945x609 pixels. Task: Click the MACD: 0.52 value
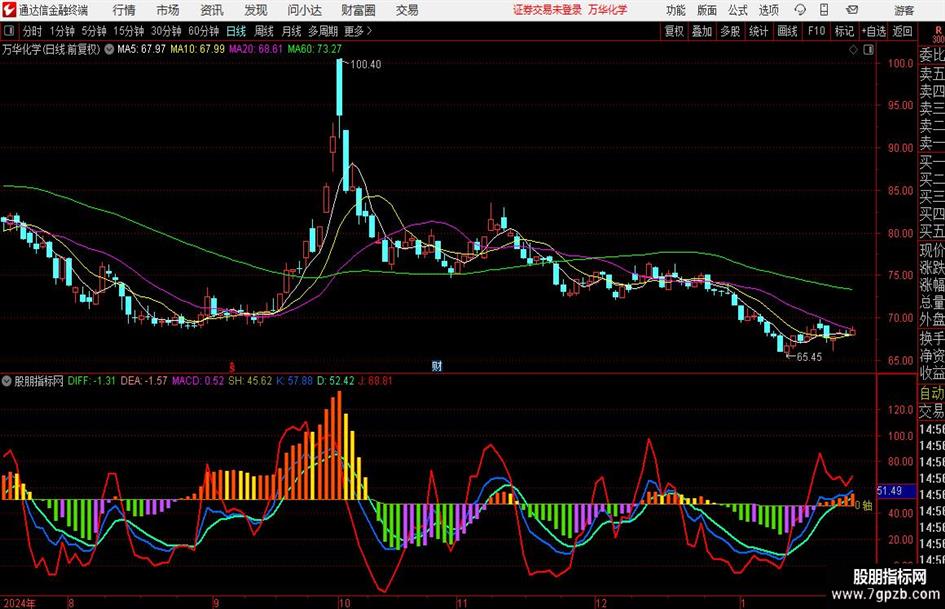pos(198,381)
